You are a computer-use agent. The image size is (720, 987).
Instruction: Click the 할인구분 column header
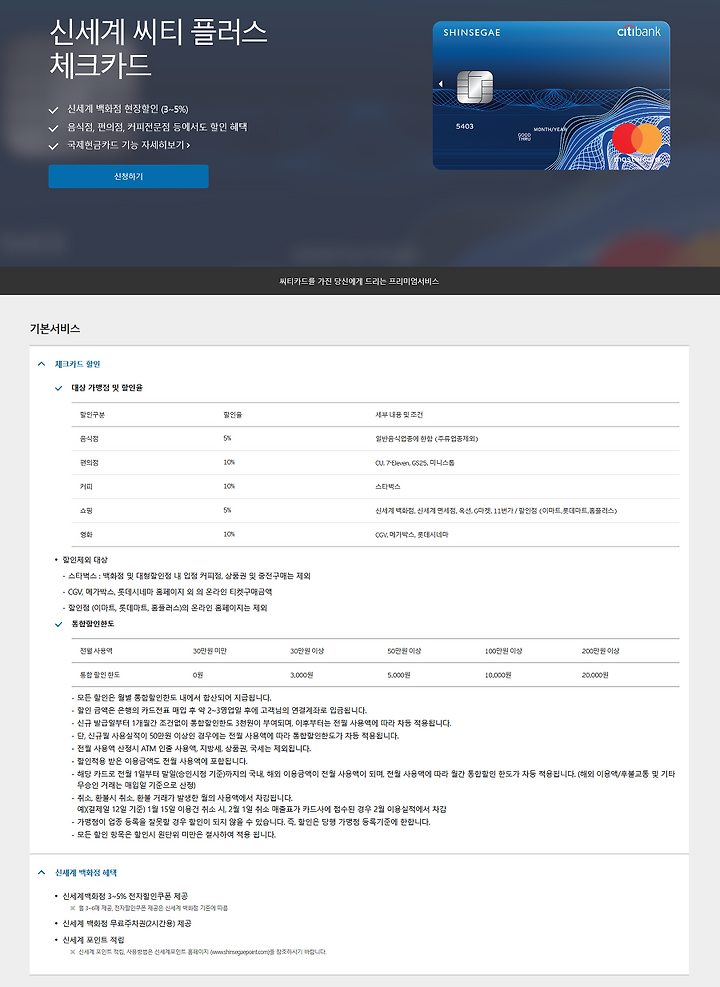pyautogui.click(x=93, y=415)
